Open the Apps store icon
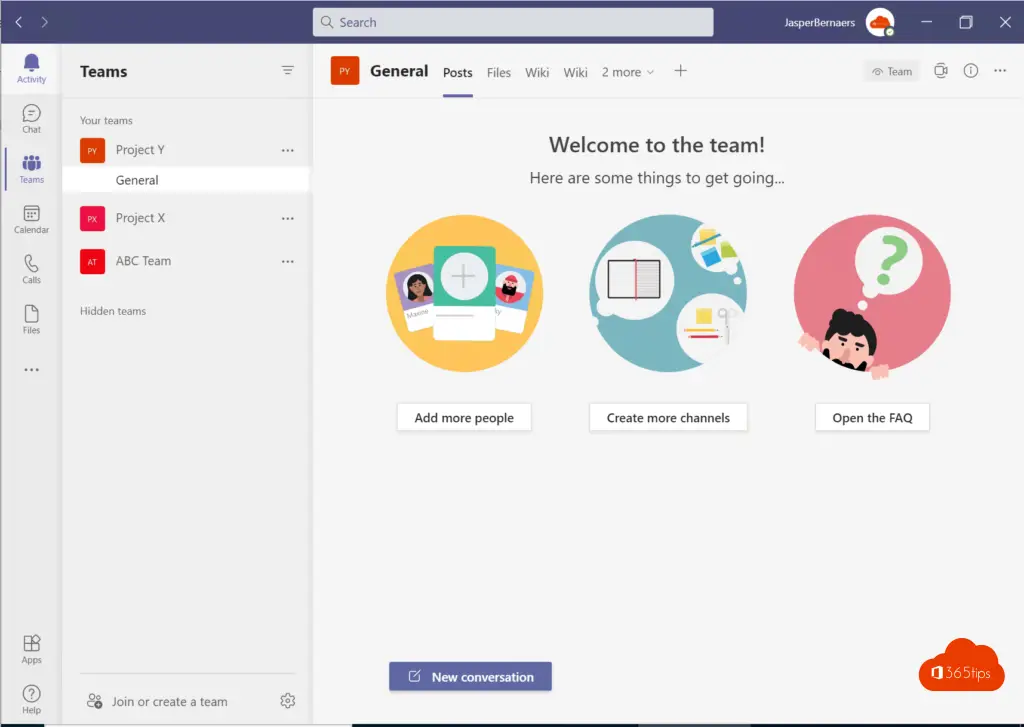The height and width of the screenshot is (727, 1024). click(x=31, y=648)
